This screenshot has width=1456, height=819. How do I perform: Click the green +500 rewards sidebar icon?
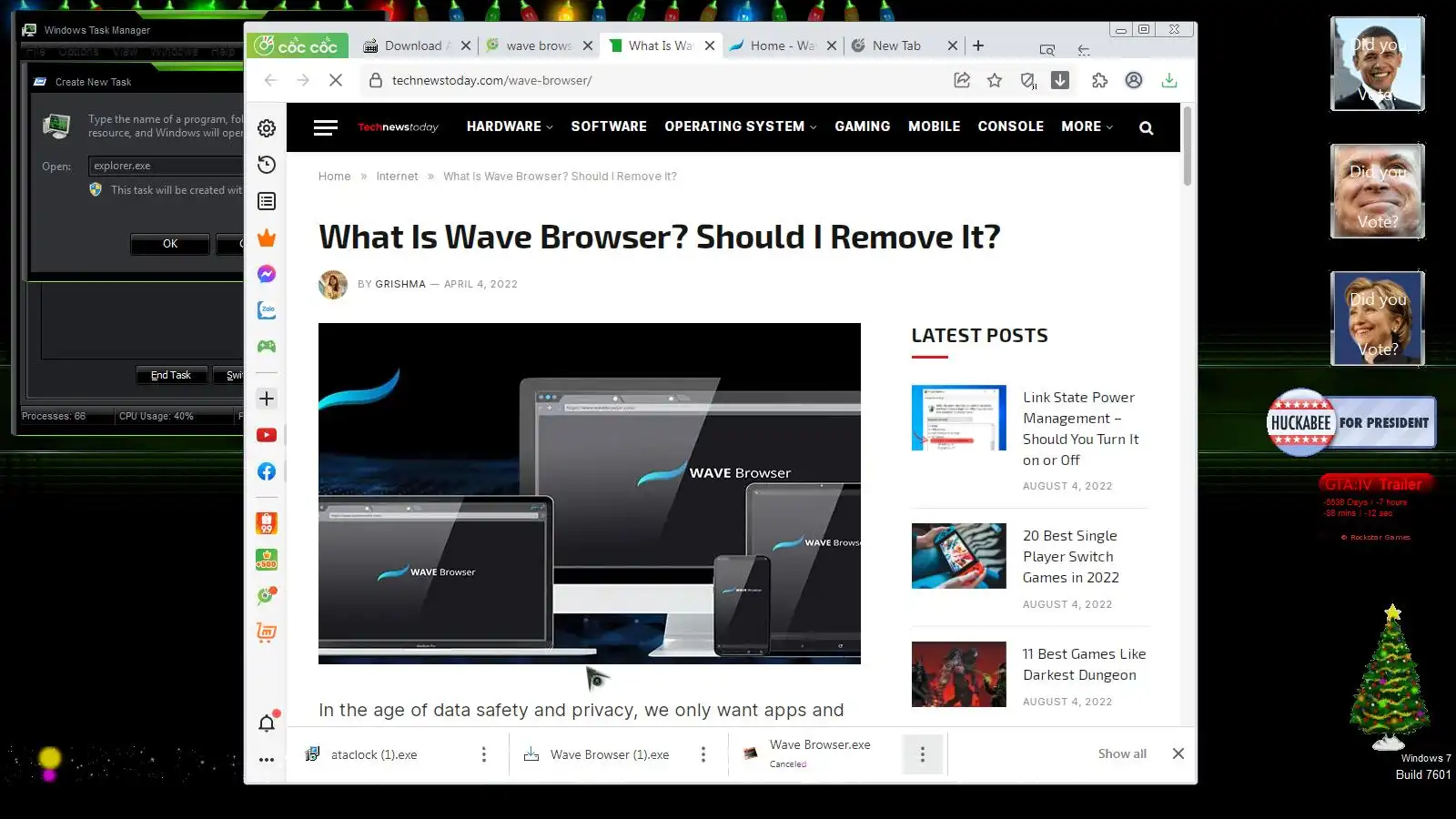(267, 560)
